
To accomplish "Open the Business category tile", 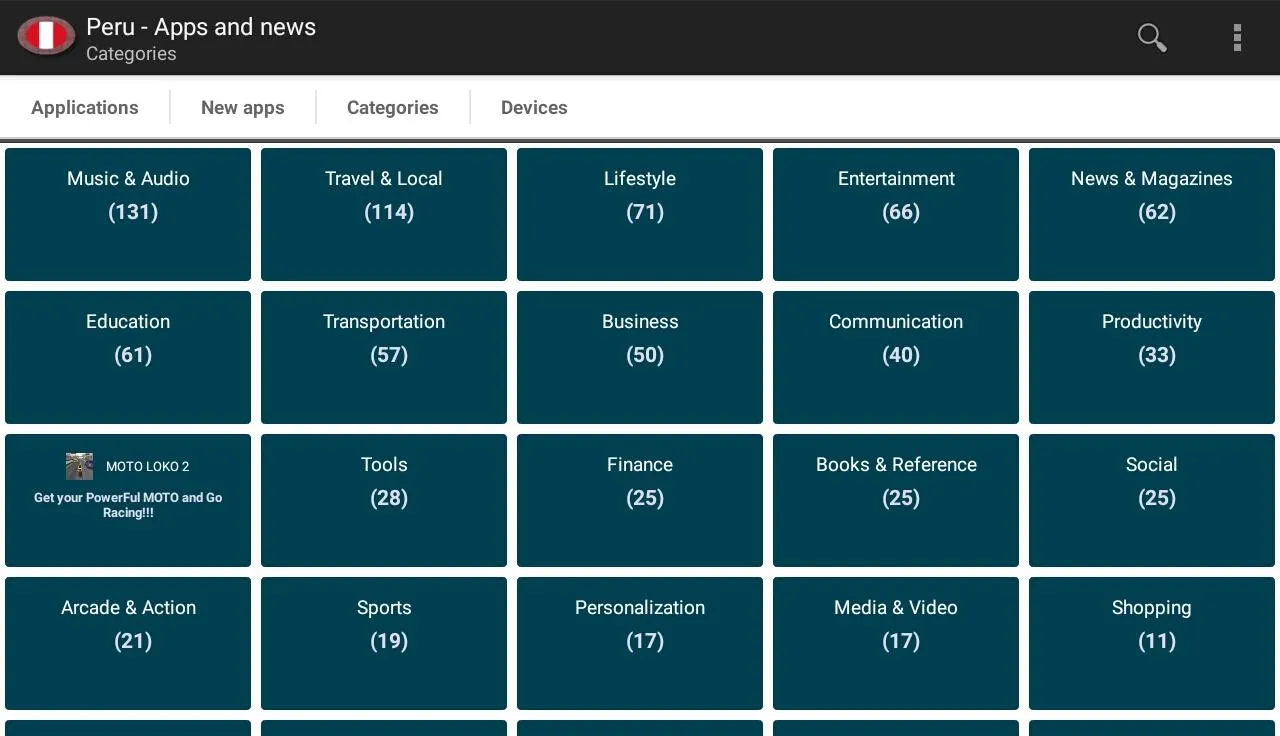I will [x=640, y=358].
